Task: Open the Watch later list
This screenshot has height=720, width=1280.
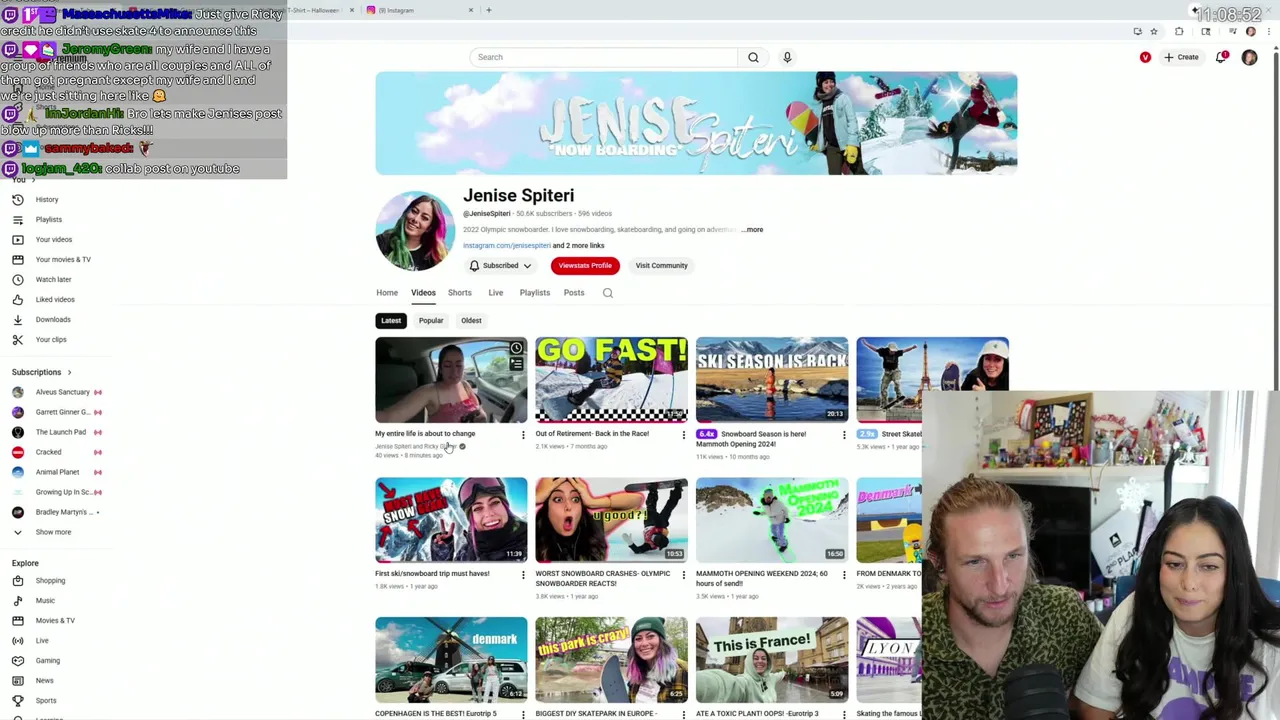Action: click(x=53, y=279)
